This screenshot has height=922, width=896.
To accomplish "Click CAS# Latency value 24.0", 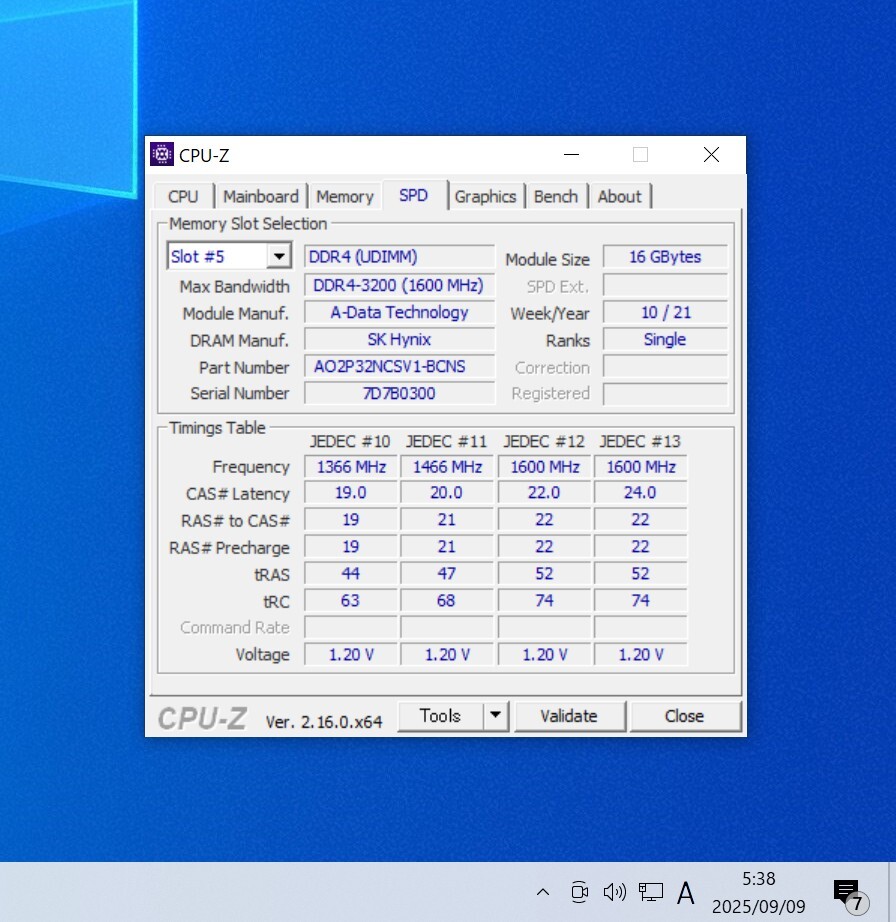I will click(640, 493).
